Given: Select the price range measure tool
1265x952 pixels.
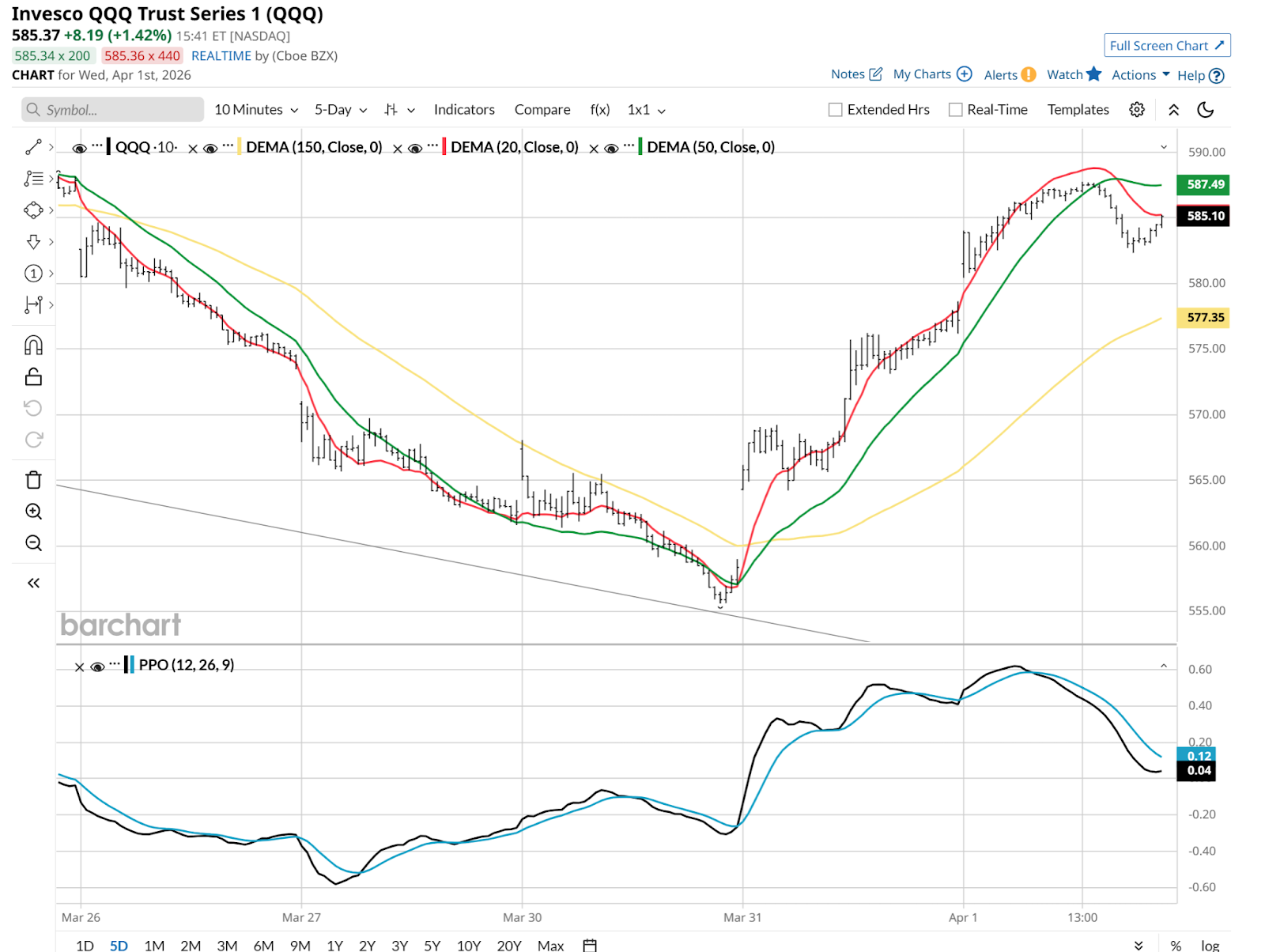Looking at the screenshot, I should click(x=33, y=304).
